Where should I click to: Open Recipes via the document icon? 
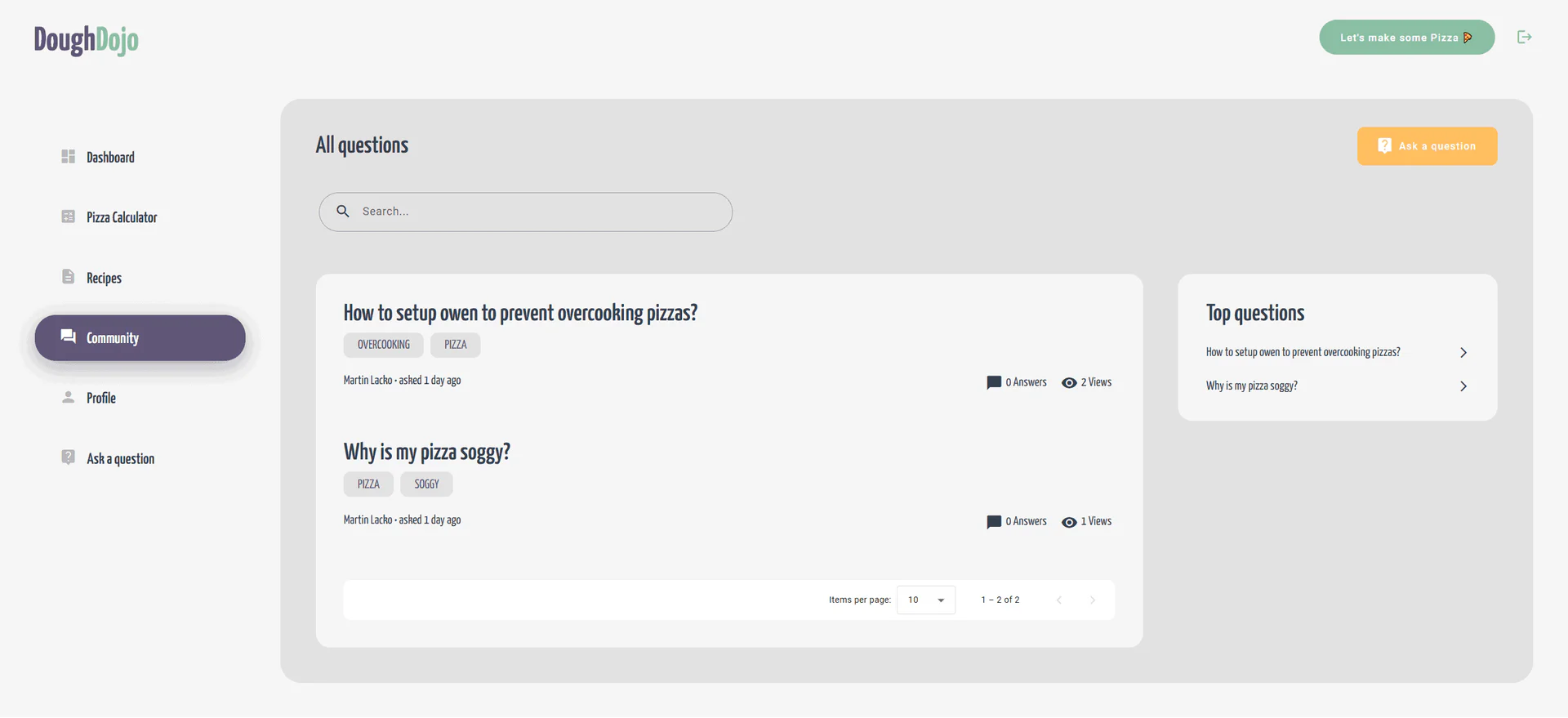(x=68, y=277)
